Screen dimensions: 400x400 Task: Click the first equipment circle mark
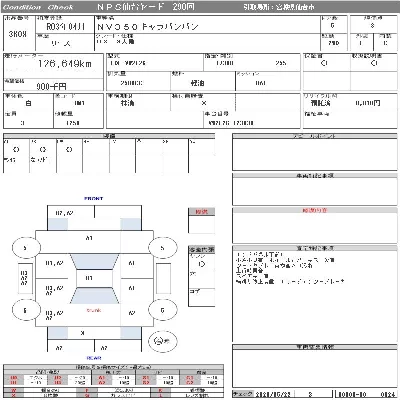point(16,150)
